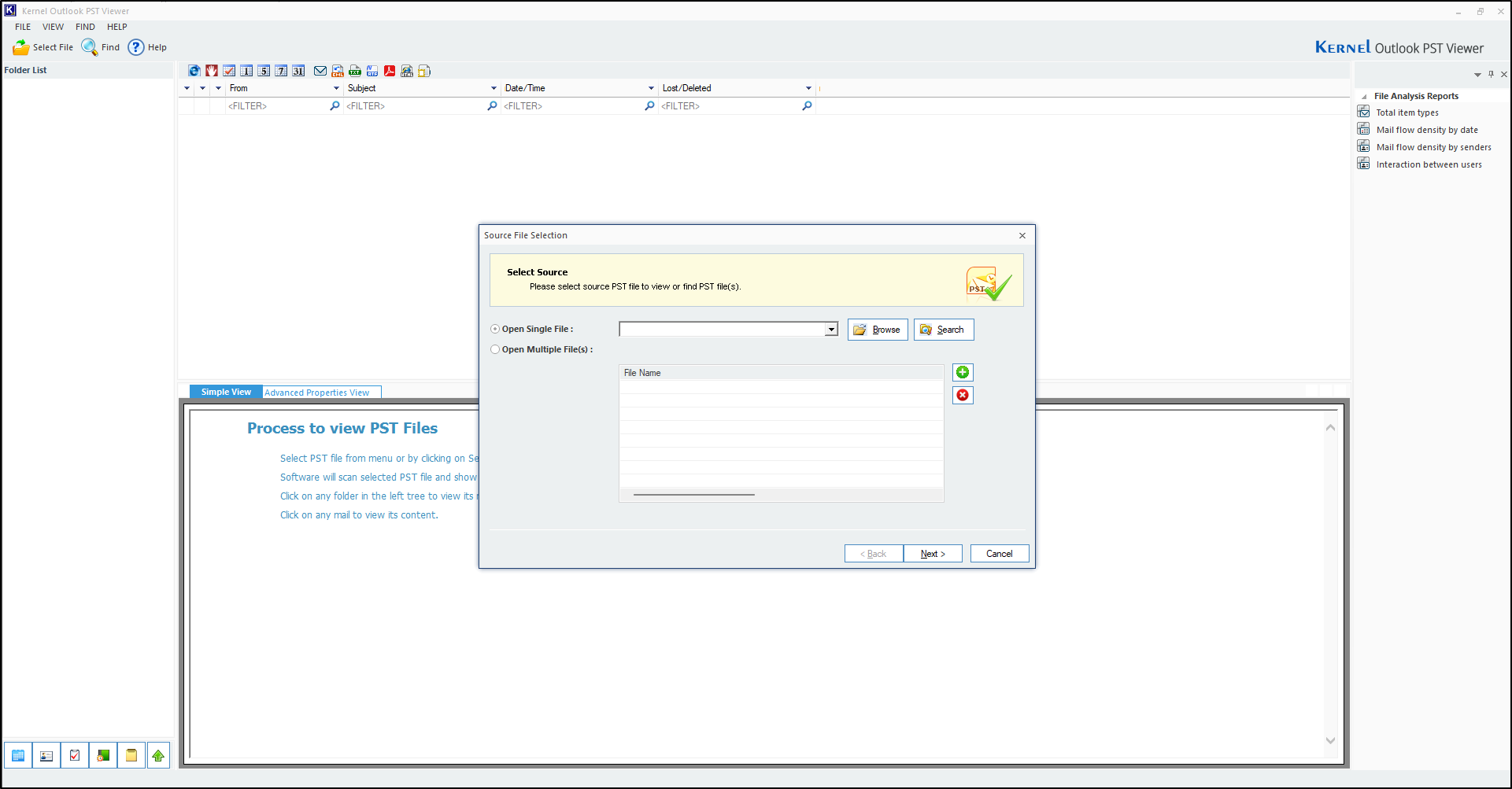Open the Contacts card view icon

[46, 755]
